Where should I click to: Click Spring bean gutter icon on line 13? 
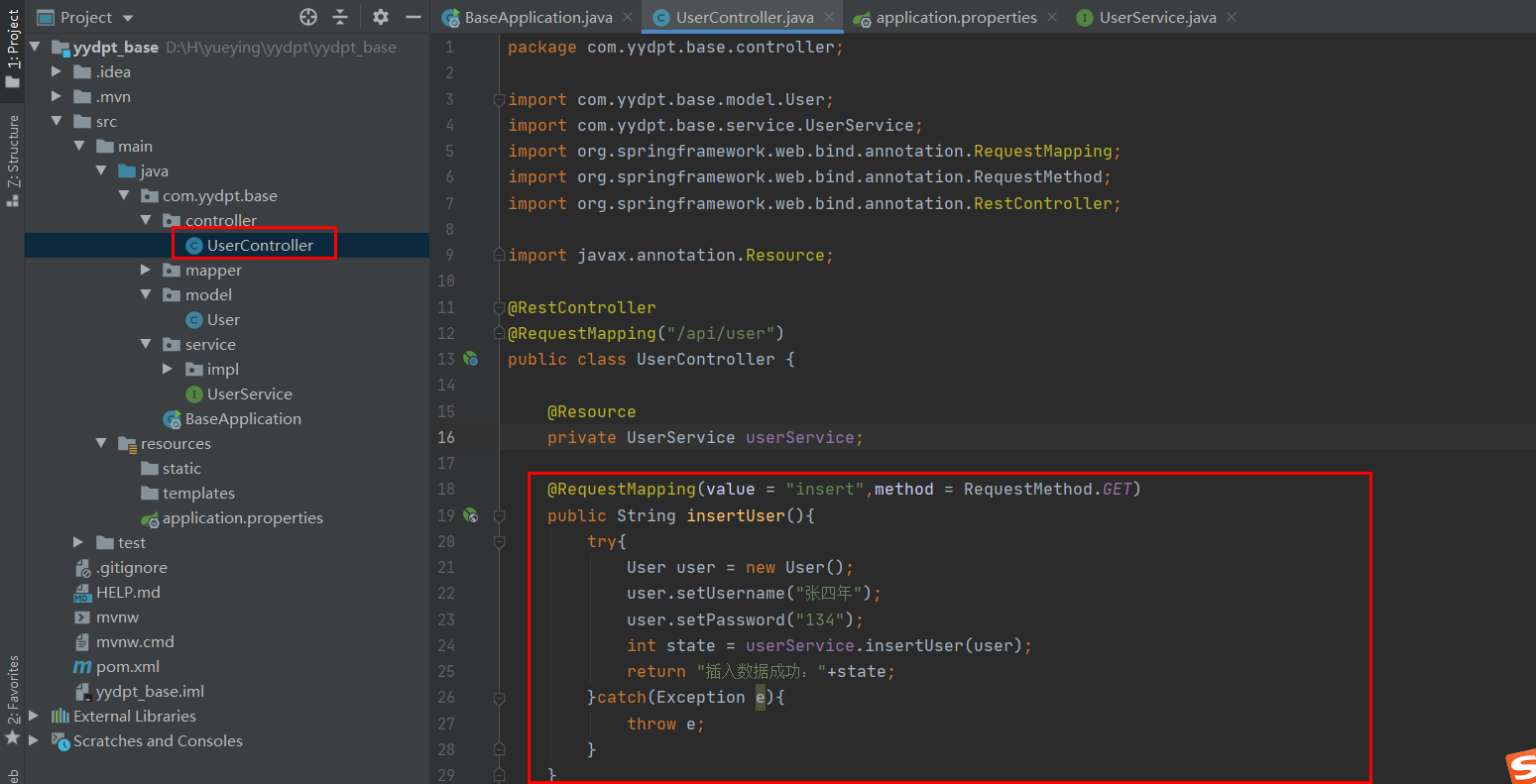tap(471, 359)
